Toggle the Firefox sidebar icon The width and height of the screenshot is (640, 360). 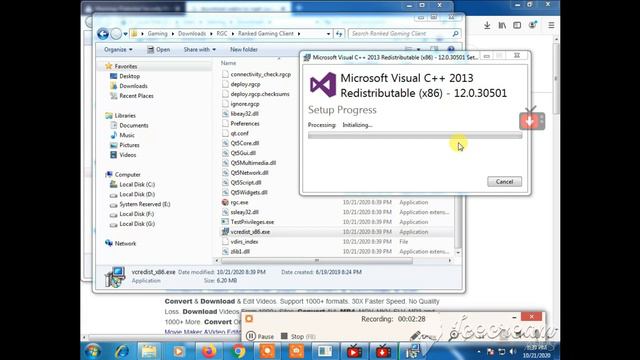coord(517,25)
